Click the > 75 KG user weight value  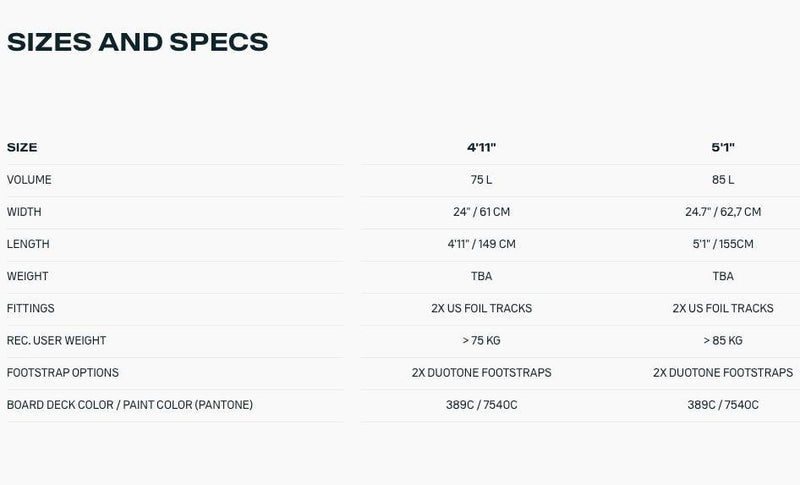[x=481, y=340]
